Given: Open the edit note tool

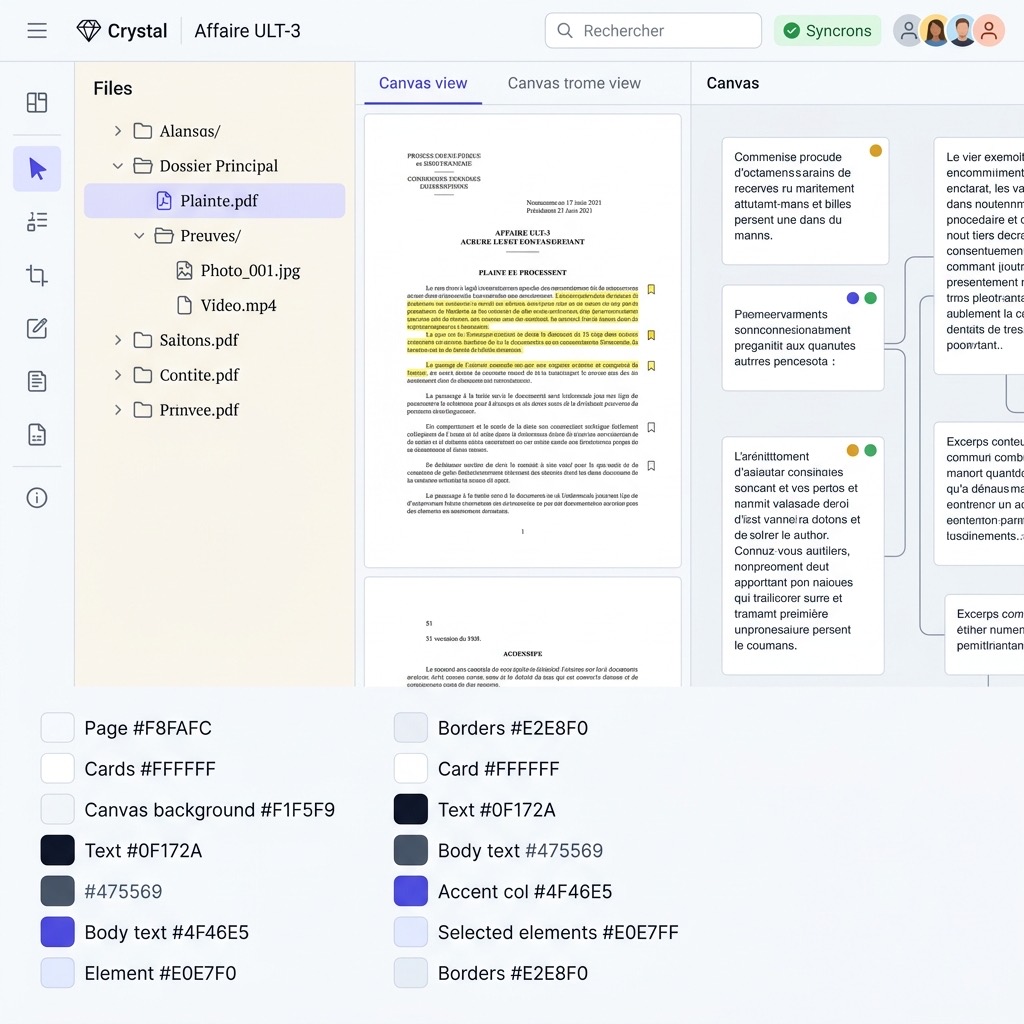Looking at the screenshot, I should click(37, 328).
